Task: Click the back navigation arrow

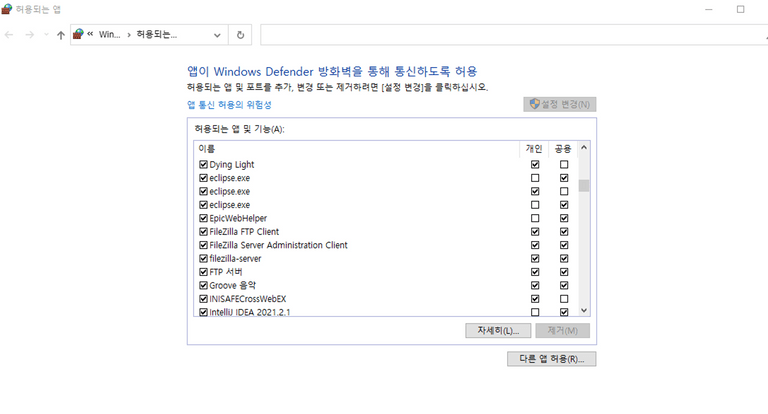Action: [10, 35]
